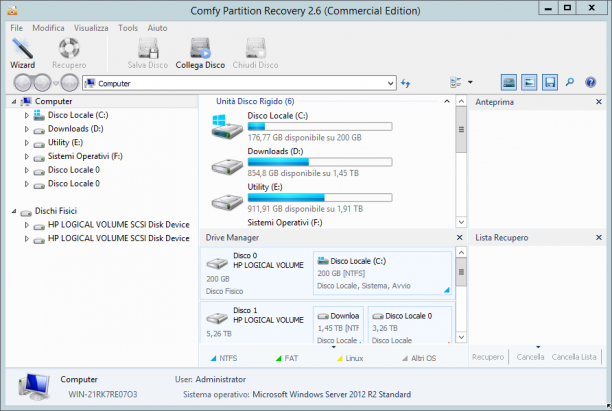612x411 pixels.
Task: Open the Tools menu
Action: click(128, 28)
